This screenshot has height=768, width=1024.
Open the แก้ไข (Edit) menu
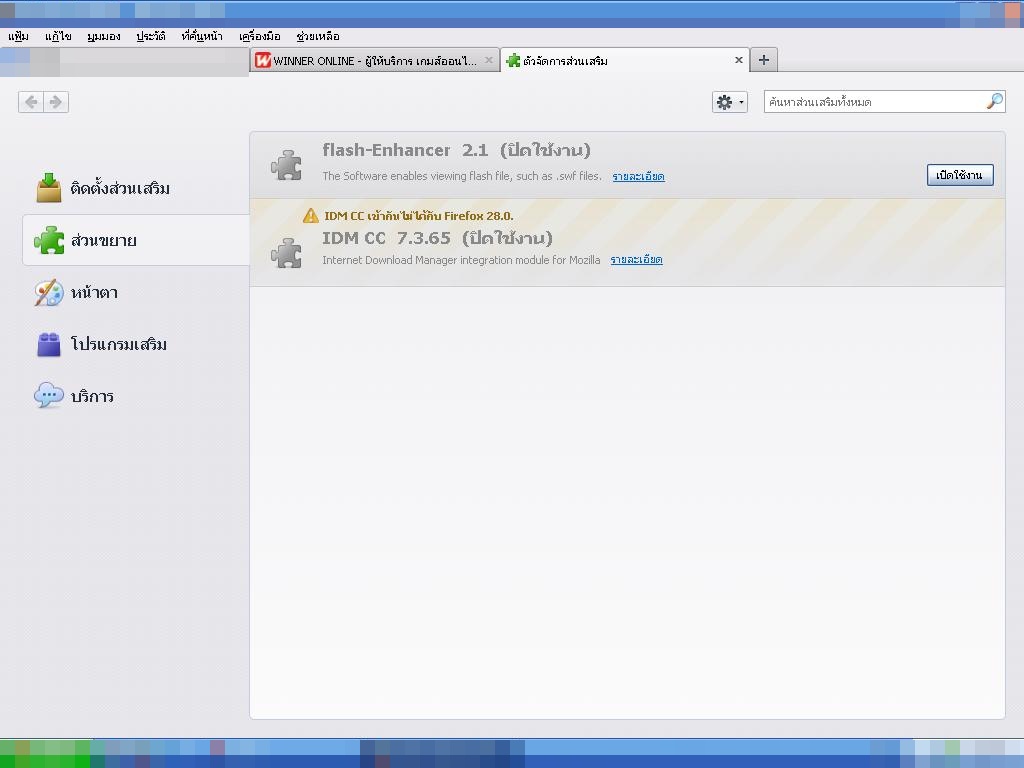(x=58, y=36)
